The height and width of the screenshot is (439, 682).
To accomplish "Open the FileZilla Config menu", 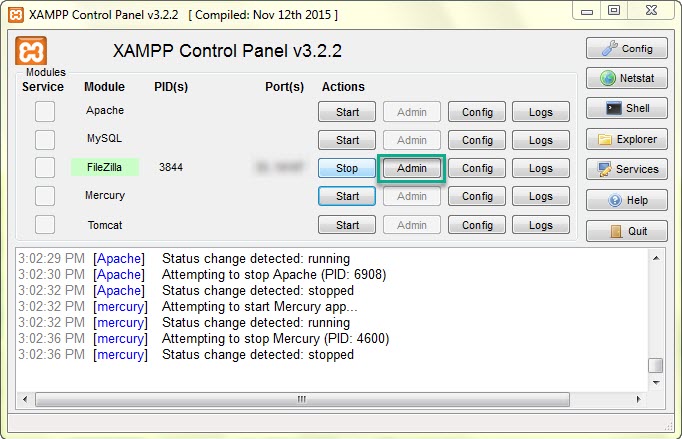I will tap(477, 168).
